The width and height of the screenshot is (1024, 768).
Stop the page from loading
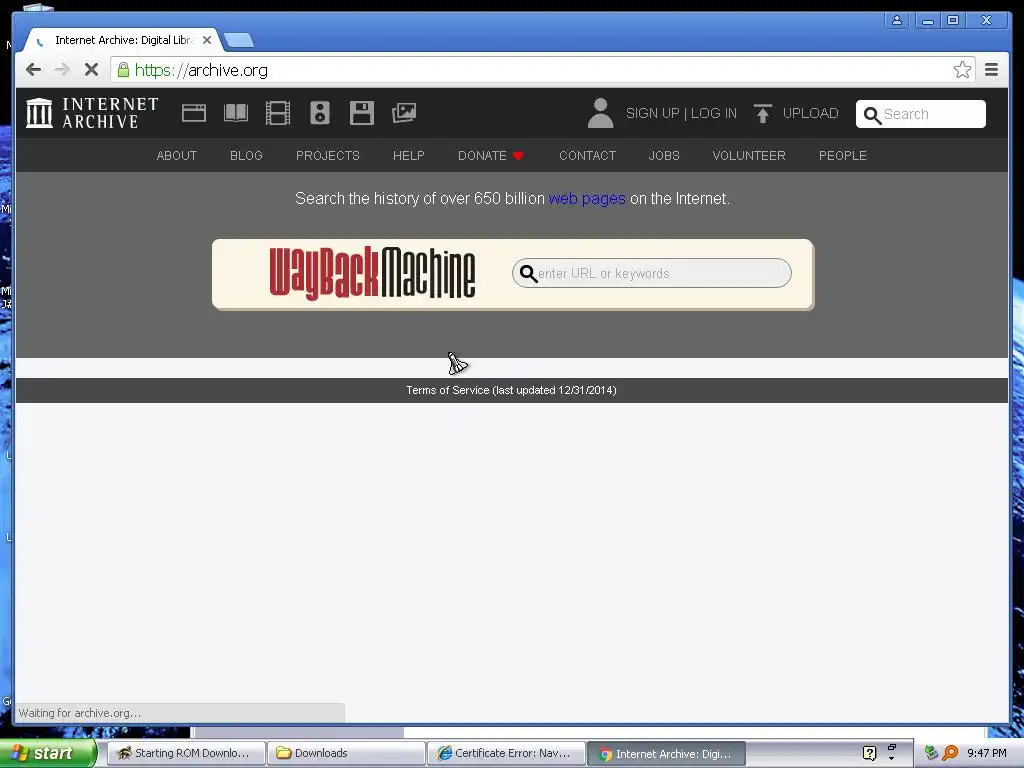point(91,70)
